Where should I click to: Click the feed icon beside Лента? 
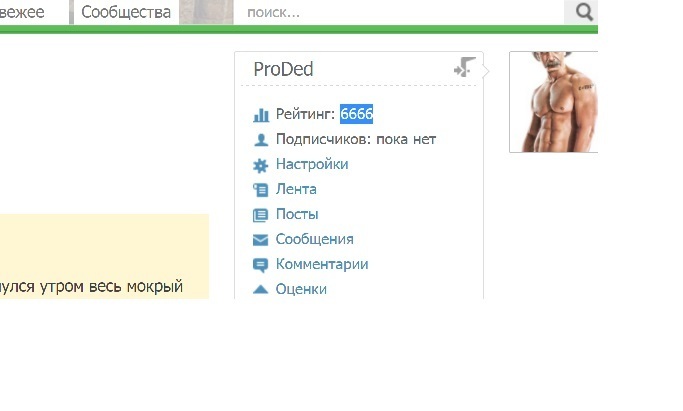260,190
